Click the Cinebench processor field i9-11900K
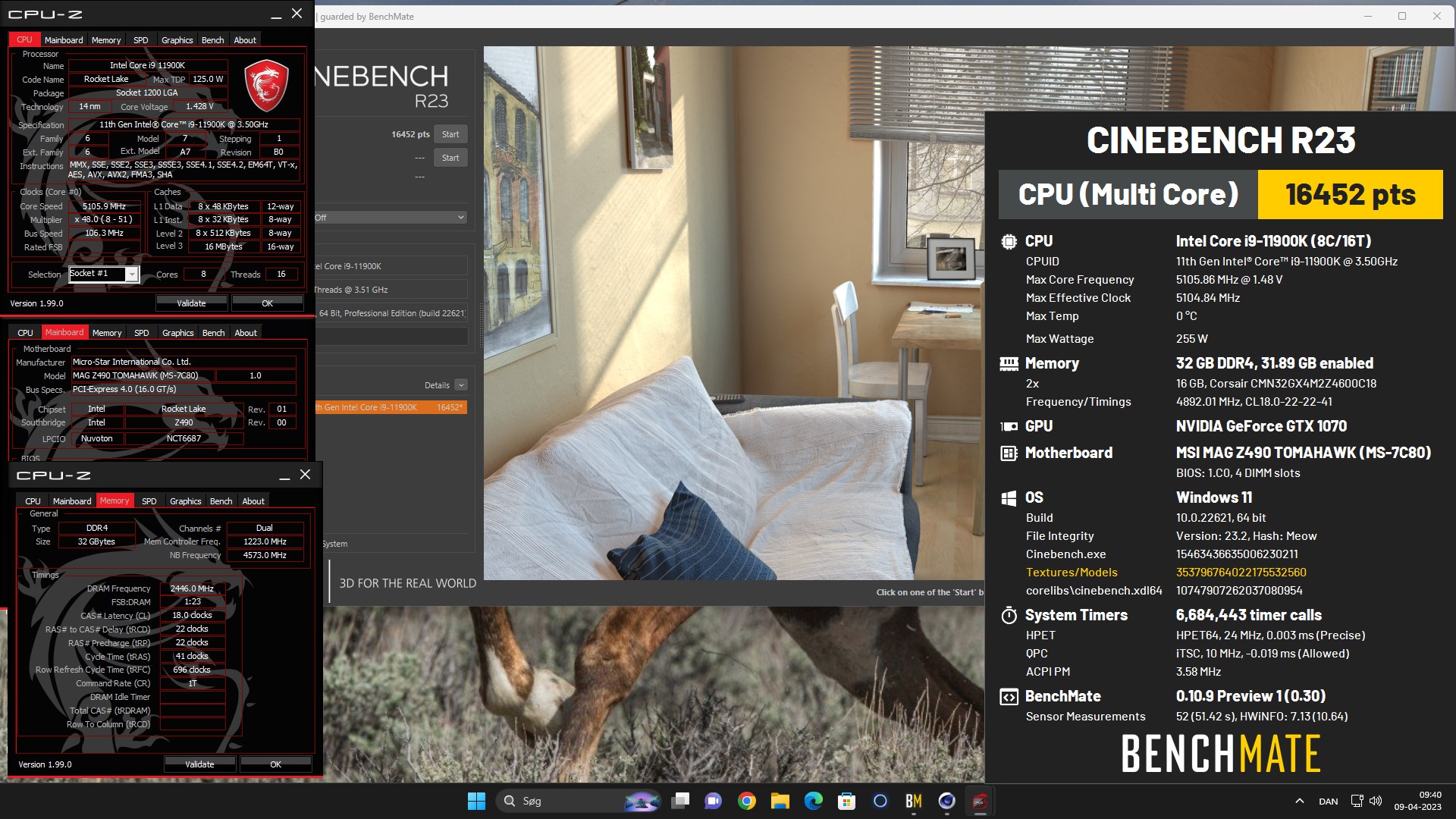 391,266
